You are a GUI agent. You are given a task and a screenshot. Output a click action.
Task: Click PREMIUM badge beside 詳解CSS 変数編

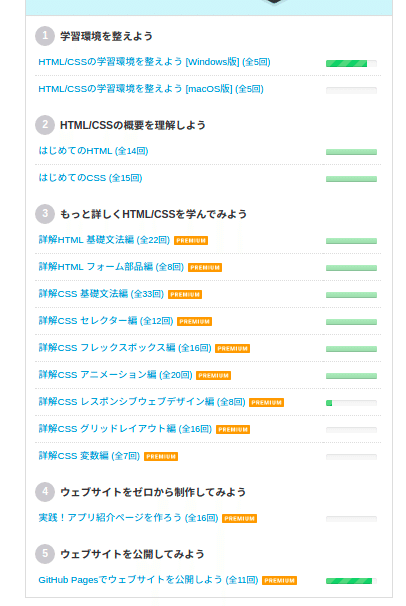tap(161, 457)
